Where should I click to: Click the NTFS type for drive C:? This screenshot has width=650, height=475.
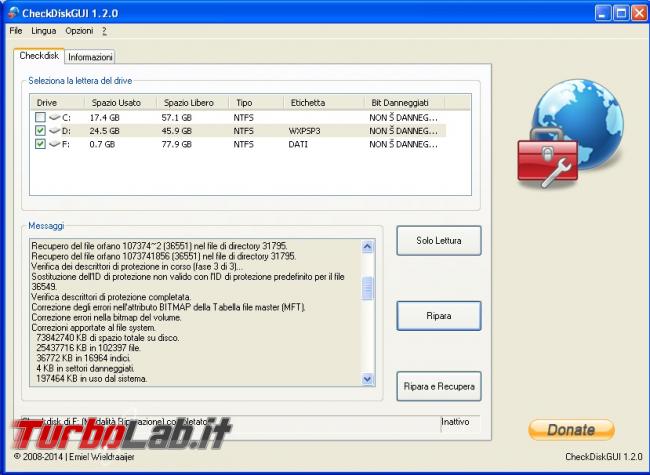[243, 118]
